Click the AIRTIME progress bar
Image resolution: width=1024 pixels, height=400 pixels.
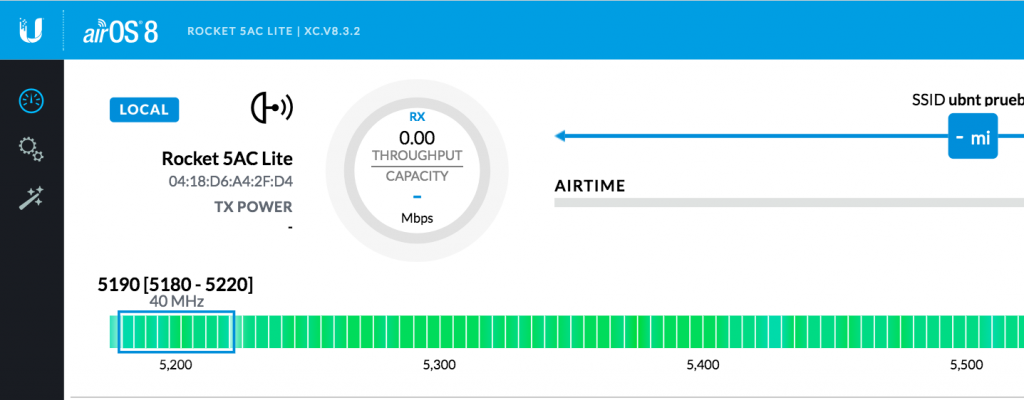point(789,203)
